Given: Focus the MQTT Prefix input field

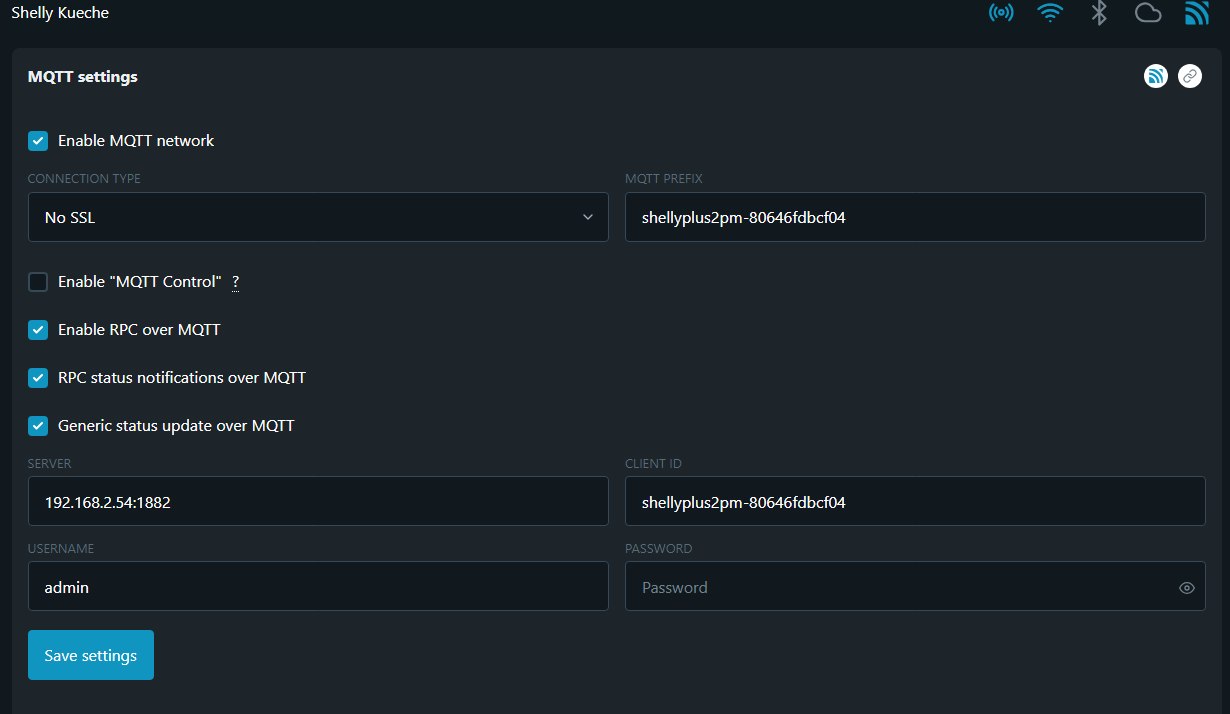Looking at the screenshot, I should [915, 217].
